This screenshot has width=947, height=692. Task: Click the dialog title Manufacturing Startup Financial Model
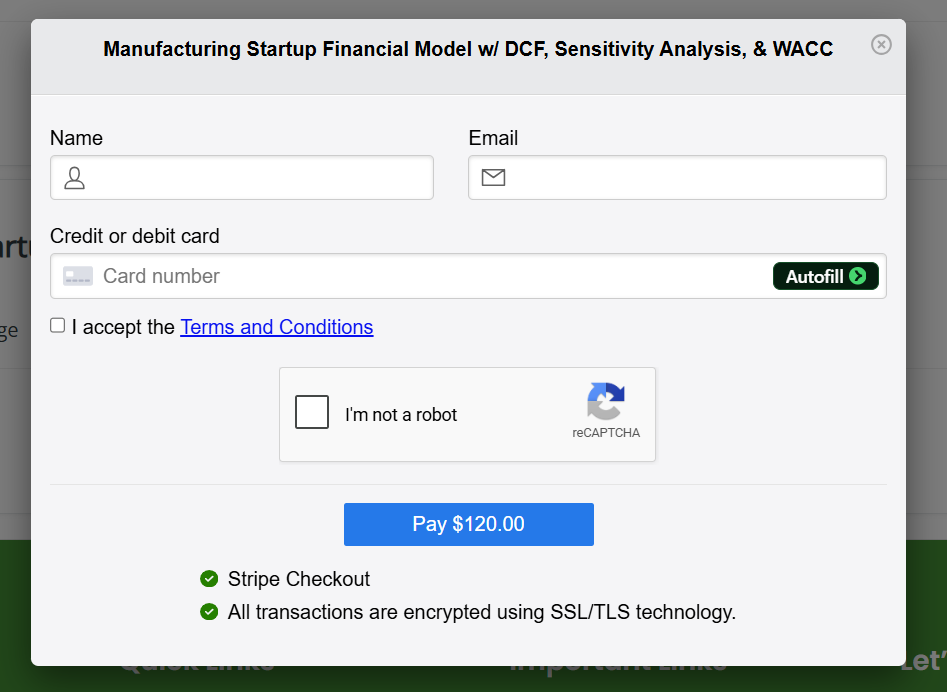468,49
